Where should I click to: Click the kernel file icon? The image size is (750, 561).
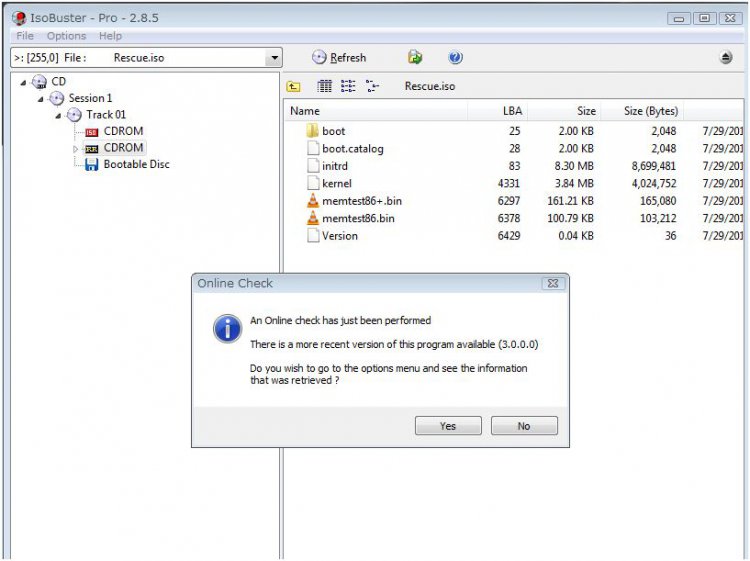pyautogui.click(x=313, y=183)
